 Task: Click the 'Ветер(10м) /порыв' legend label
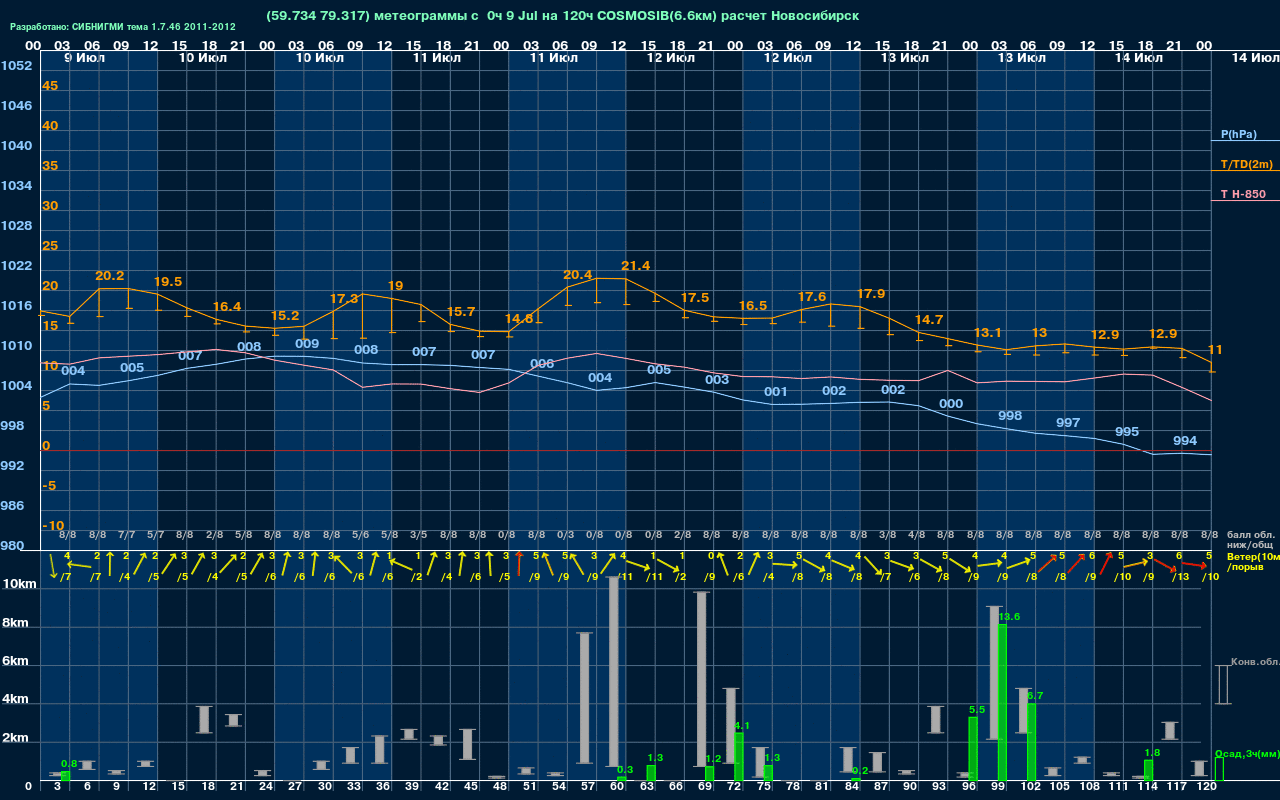1253,561
